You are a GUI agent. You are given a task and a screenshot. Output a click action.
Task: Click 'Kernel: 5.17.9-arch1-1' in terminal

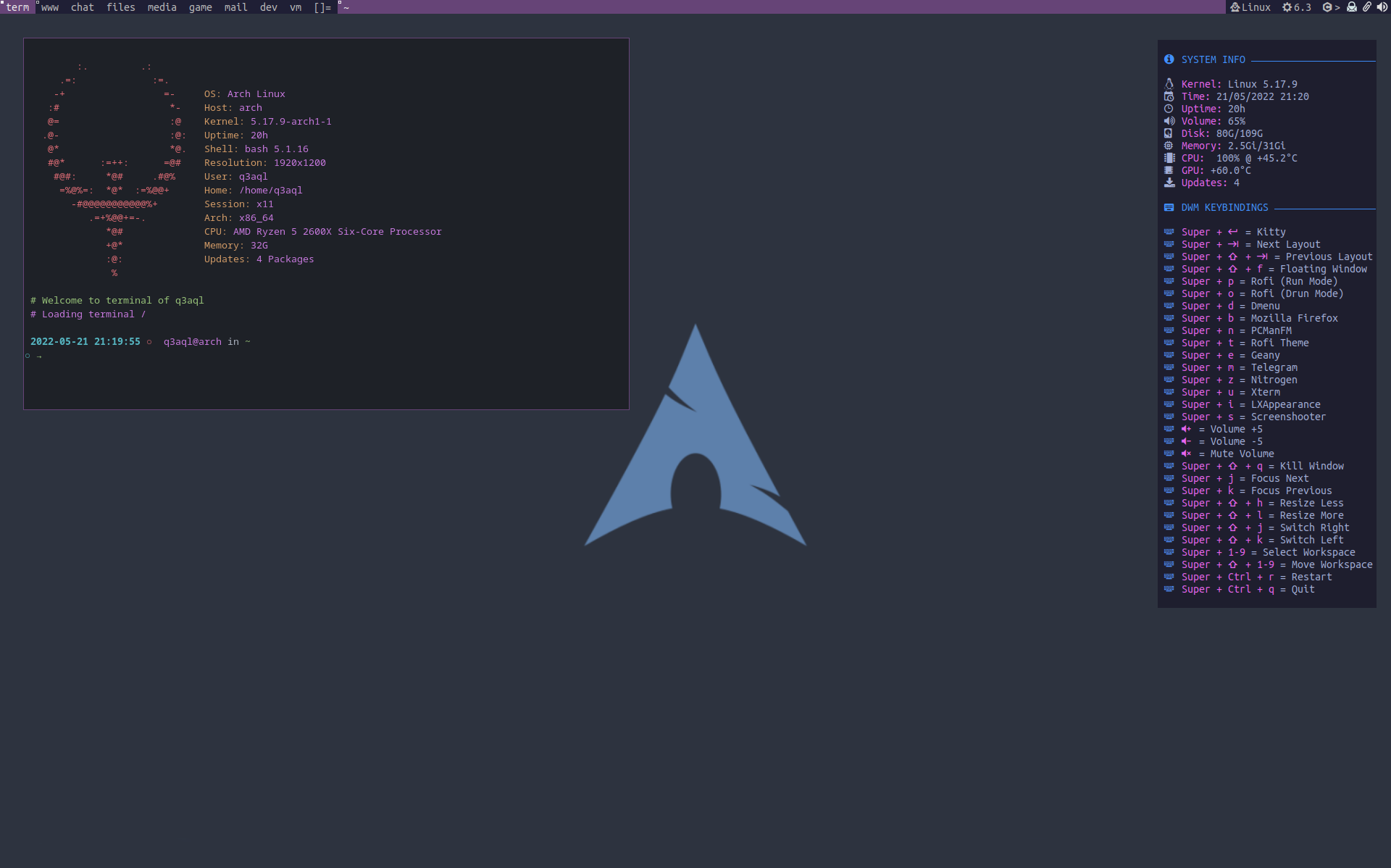click(x=268, y=122)
